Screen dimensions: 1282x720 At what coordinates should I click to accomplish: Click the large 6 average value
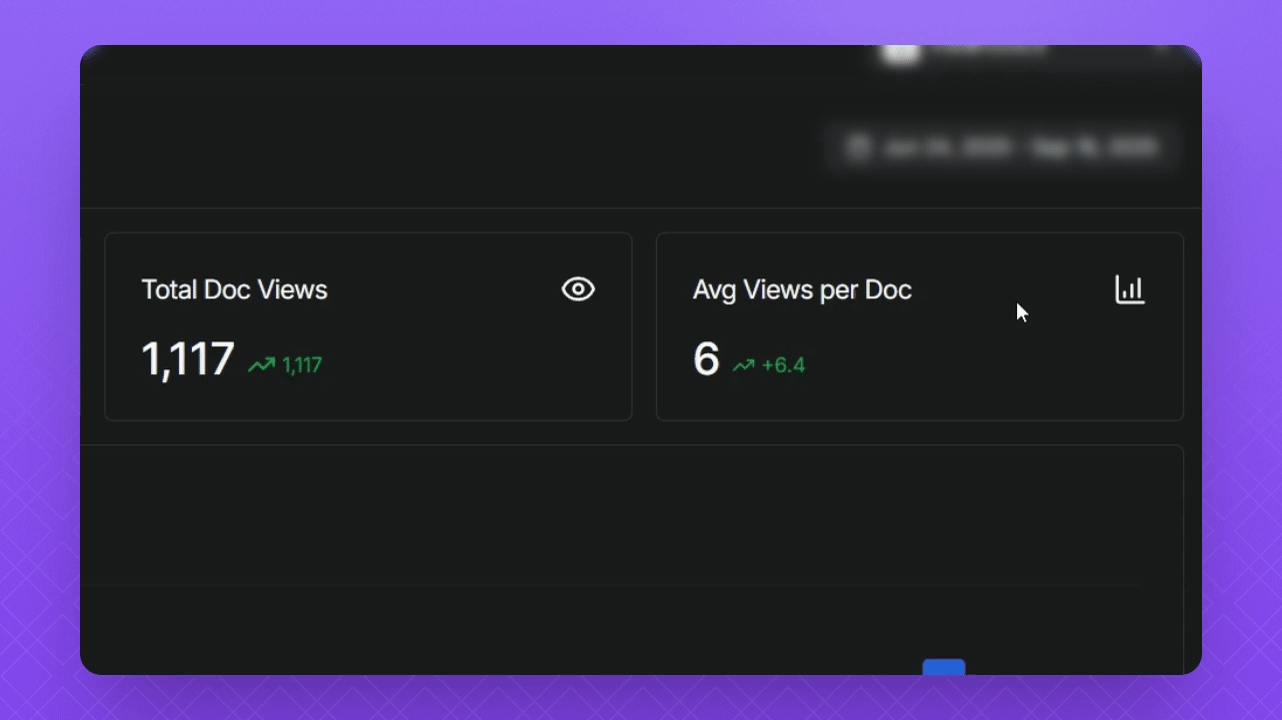pyautogui.click(x=706, y=359)
